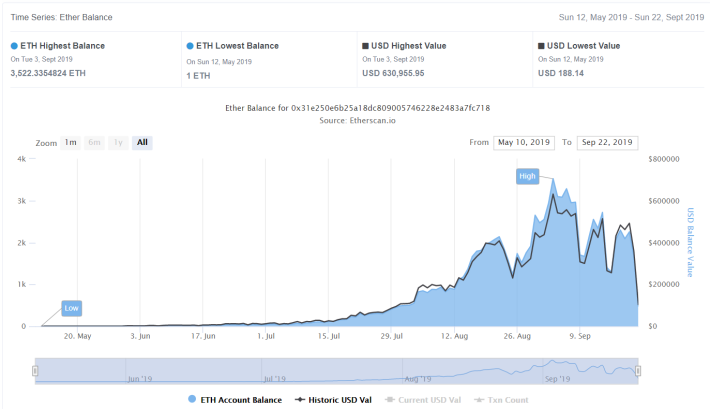The width and height of the screenshot is (710, 409).
Task: Click Sep '19 area in navigator
Action: pos(557,379)
